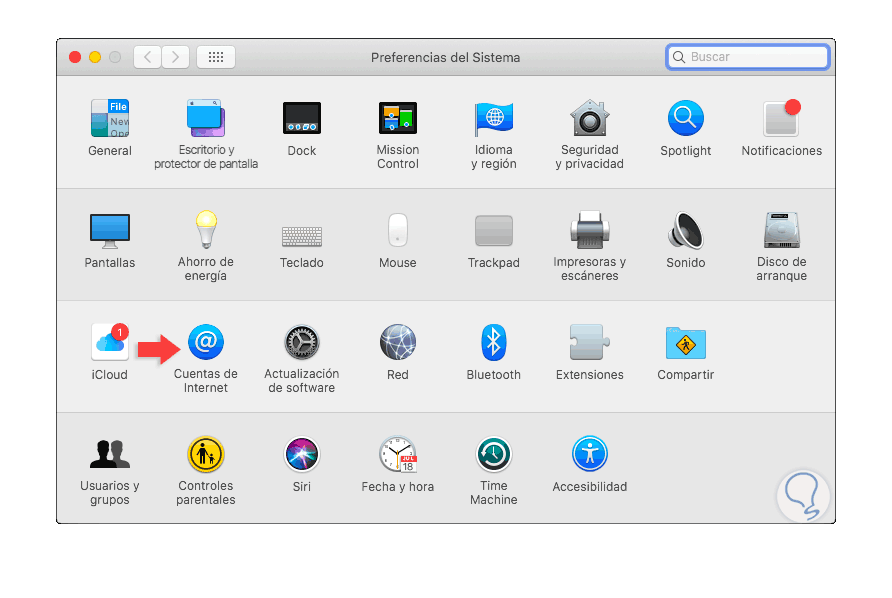The width and height of the screenshot is (892, 598).
Task: Click the show all grid button
Action: 216,57
